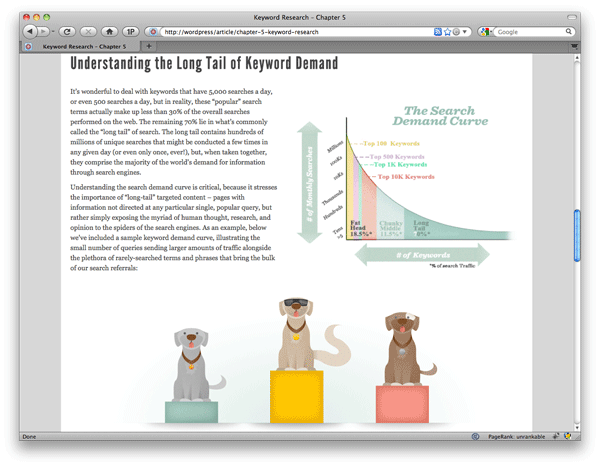Reload the current page
This screenshot has height=467, width=600.
(67, 32)
